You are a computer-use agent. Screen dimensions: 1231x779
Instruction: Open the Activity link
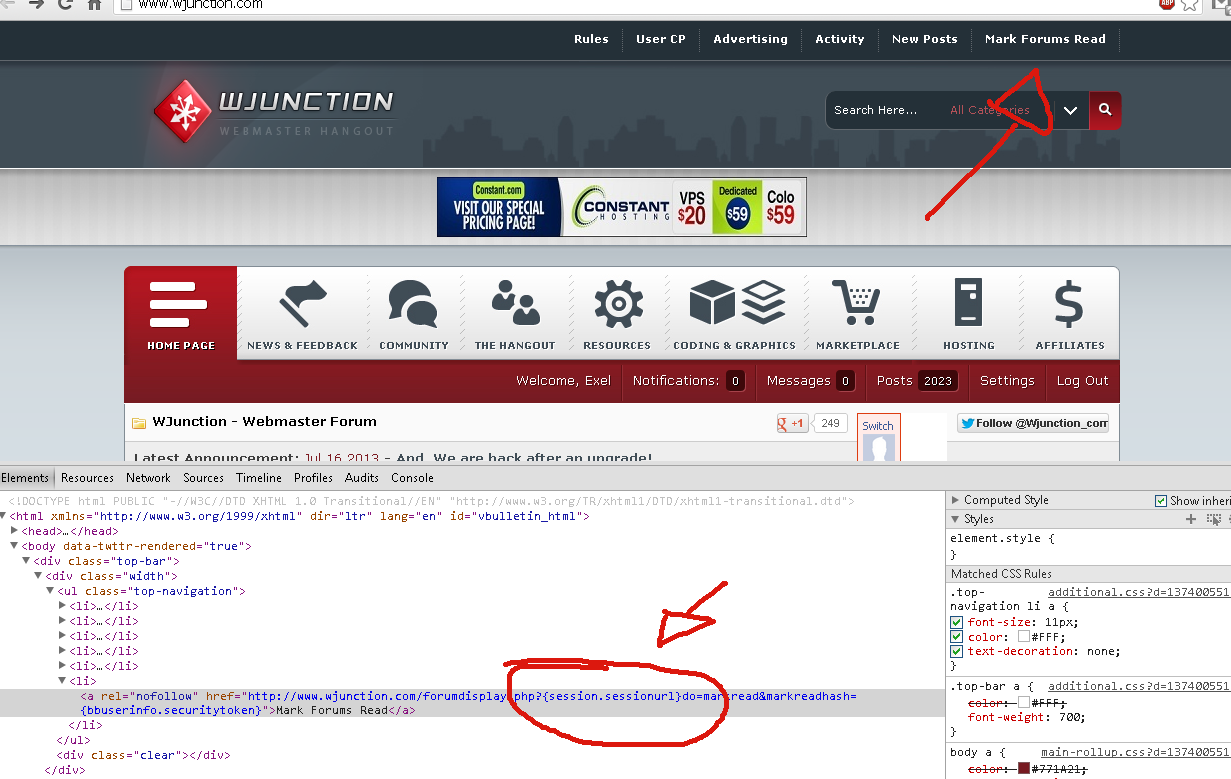(x=840, y=39)
